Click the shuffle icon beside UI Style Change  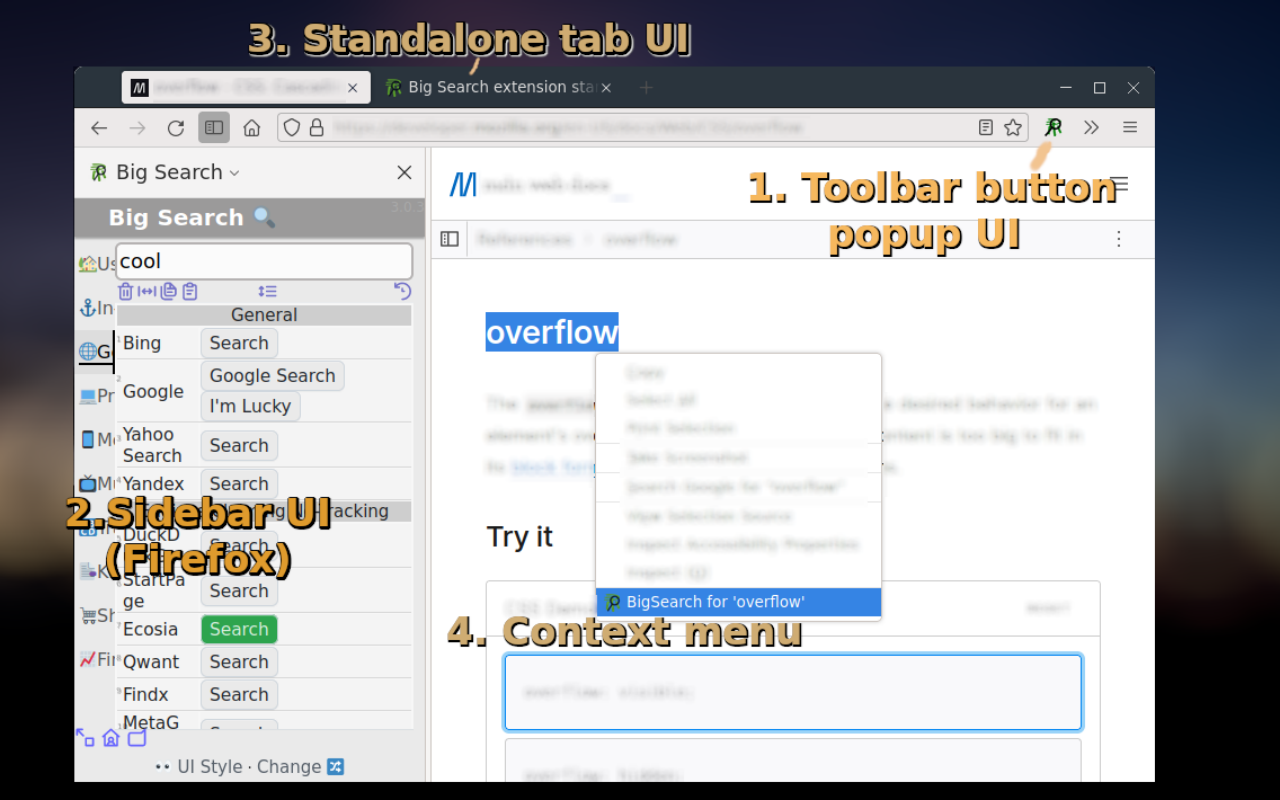[336, 767]
